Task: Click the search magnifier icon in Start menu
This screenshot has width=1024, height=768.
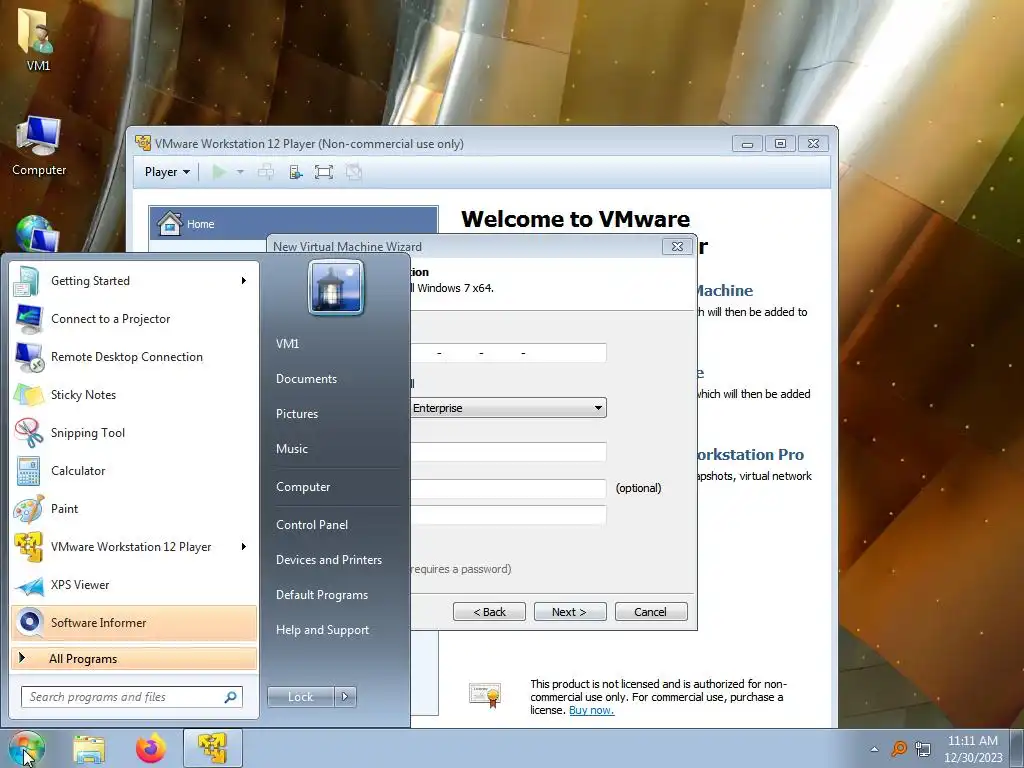Action: 230,697
